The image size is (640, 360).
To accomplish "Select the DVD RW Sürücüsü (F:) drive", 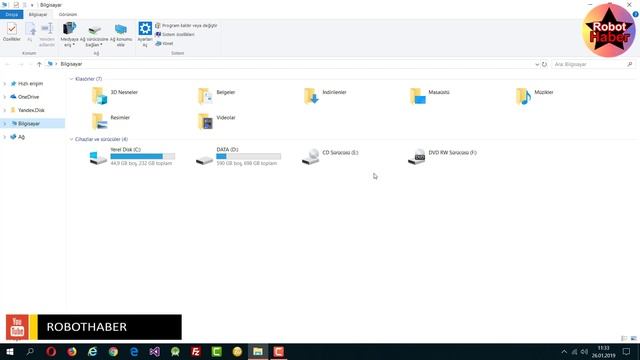I will (442, 156).
